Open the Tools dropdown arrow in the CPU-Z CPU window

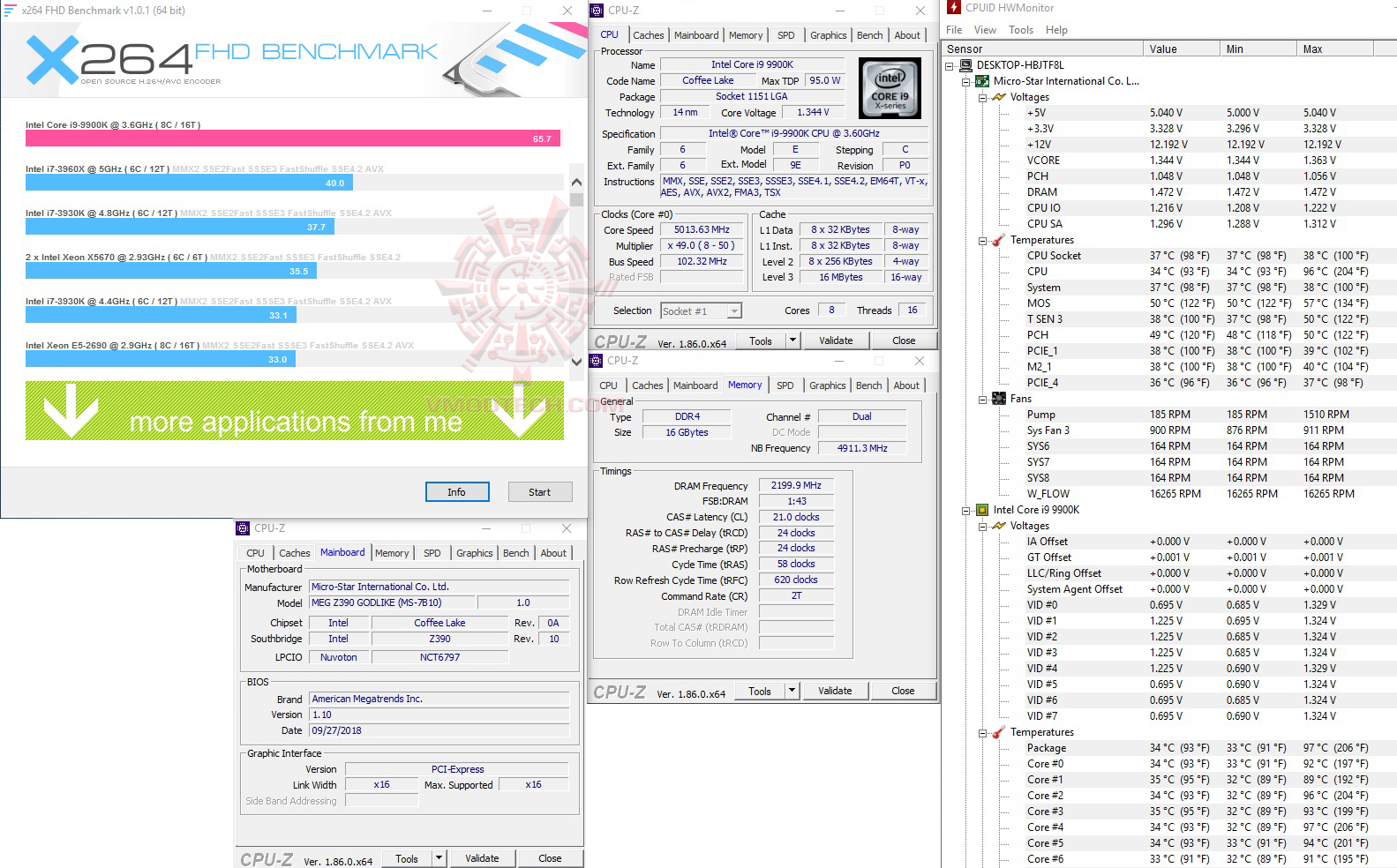tap(792, 340)
